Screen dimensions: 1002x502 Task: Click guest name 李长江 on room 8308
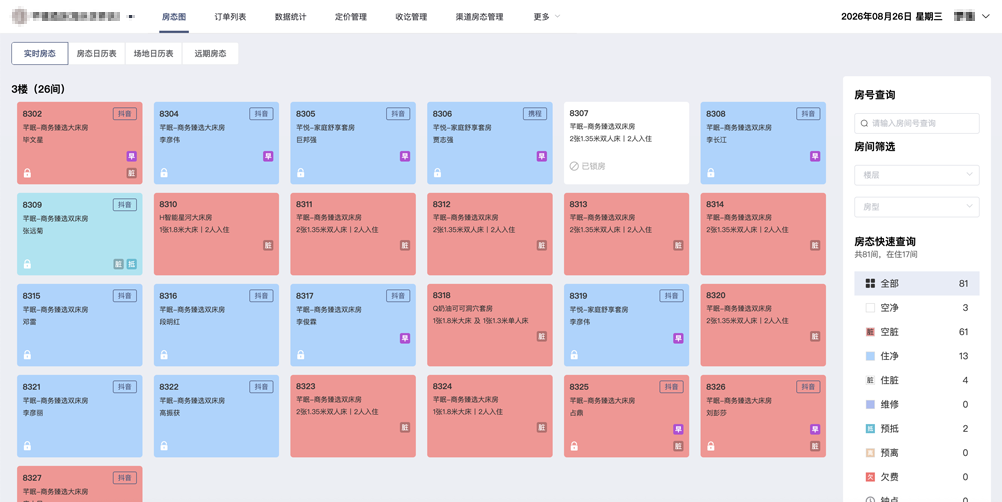click(x=716, y=139)
